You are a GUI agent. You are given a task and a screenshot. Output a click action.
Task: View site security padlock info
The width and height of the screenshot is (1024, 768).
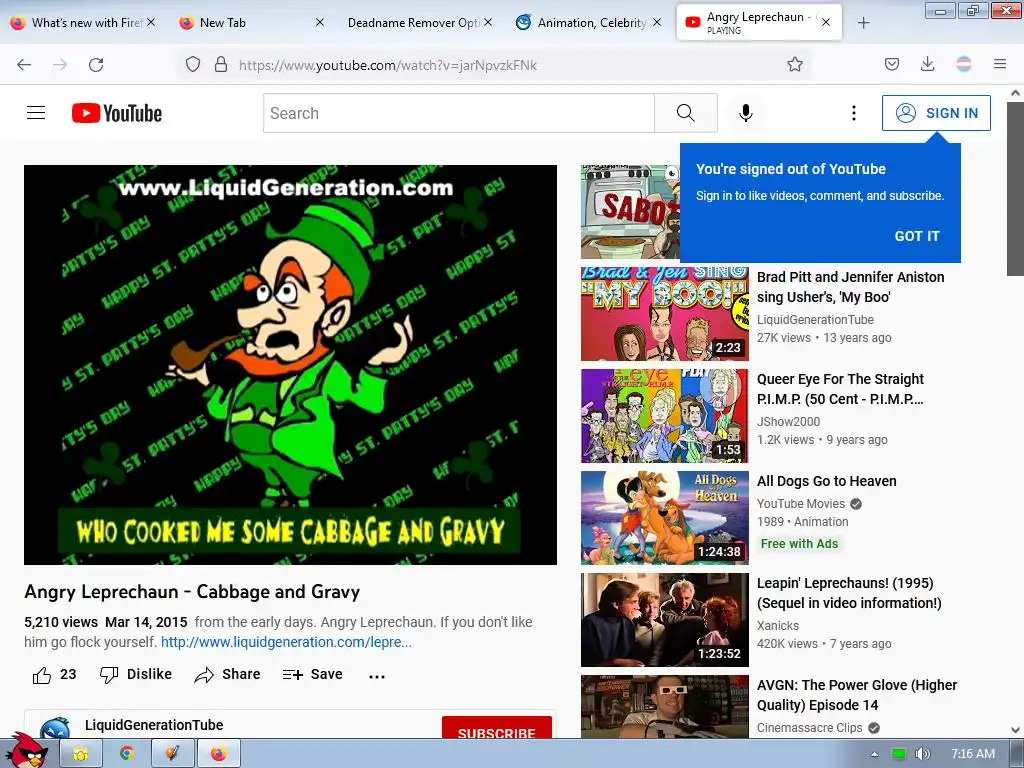(221, 64)
